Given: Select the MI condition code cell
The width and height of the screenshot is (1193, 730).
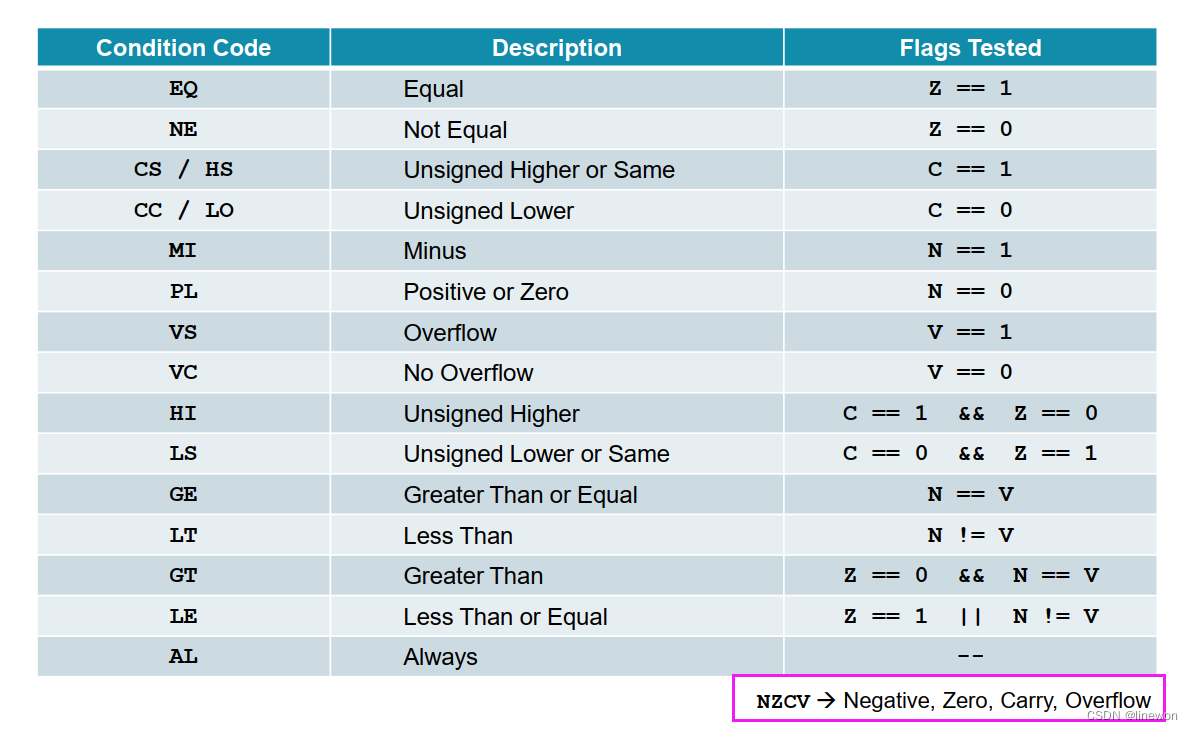Looking at the screenshot, I should coord(183,251).
